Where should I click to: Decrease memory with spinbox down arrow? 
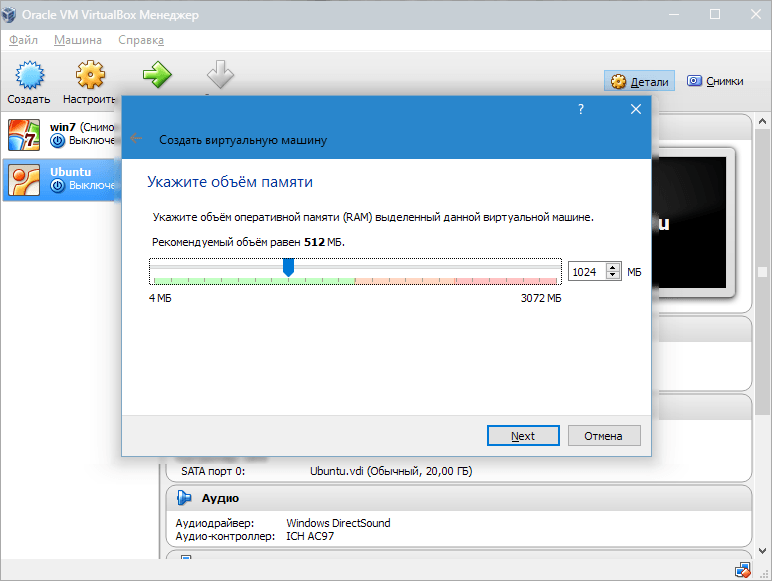(614, 276)
